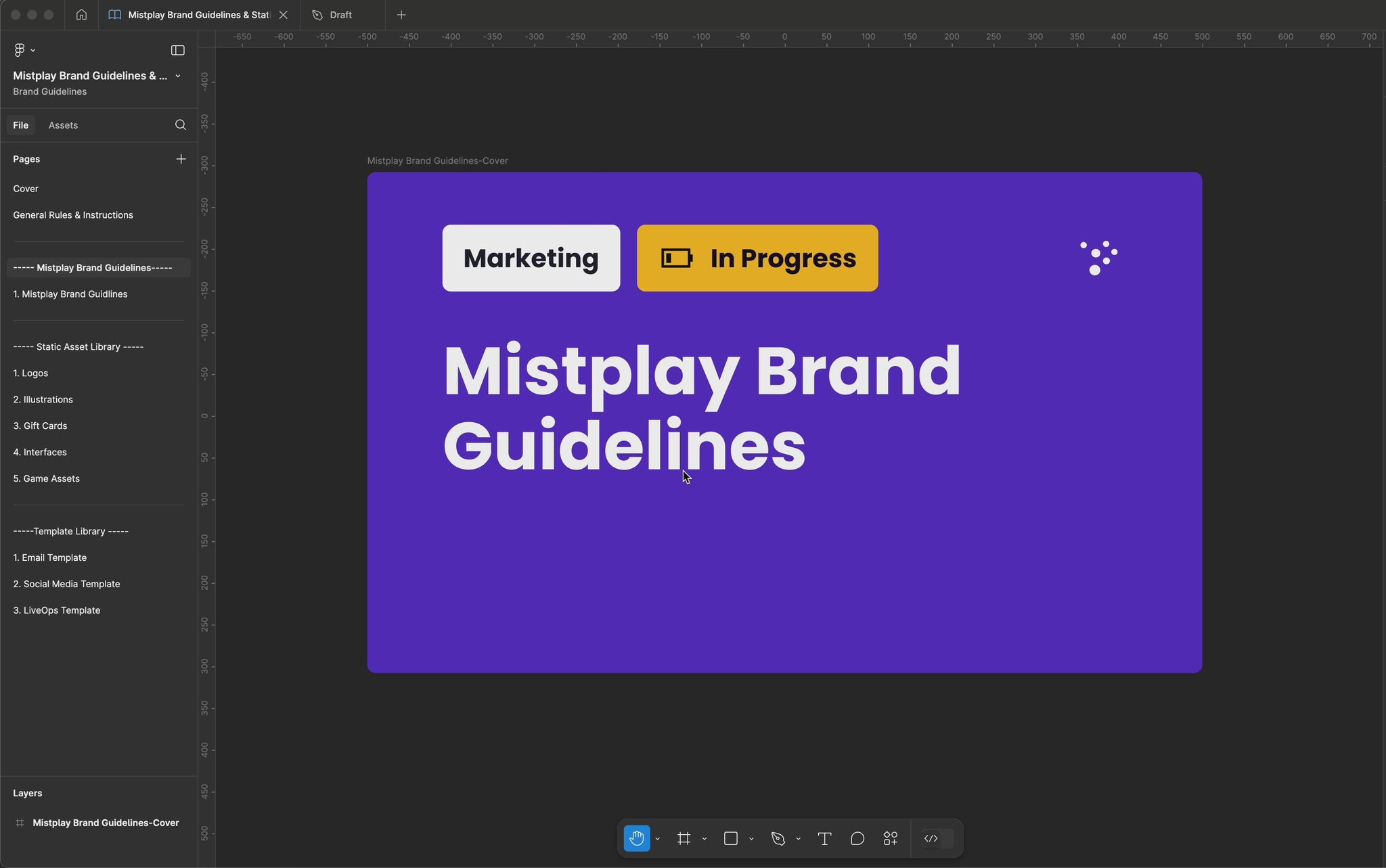1386x868 pixels.
Task: Select the Text tool
Action: 824,838
